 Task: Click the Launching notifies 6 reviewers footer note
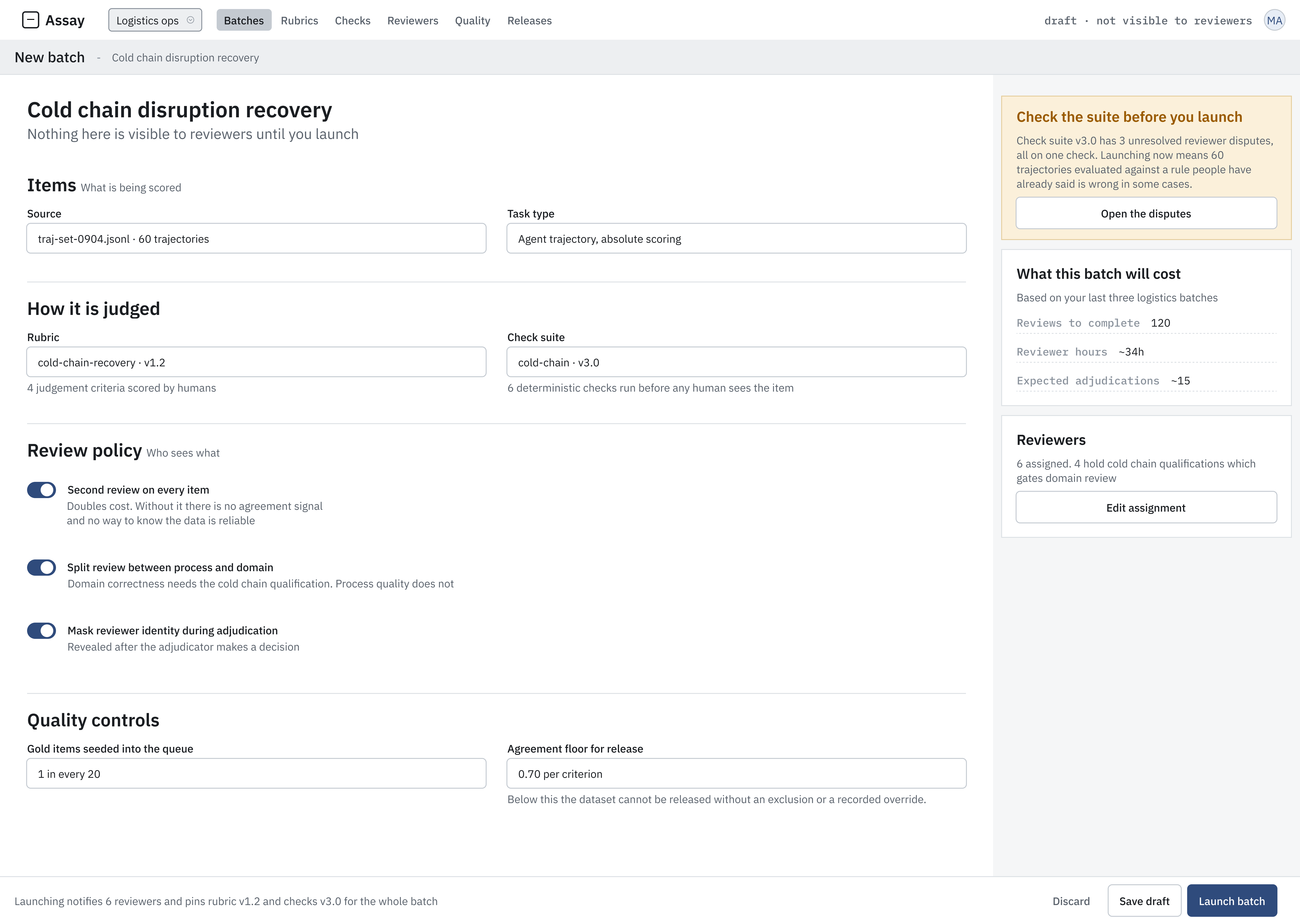(226, 901)
